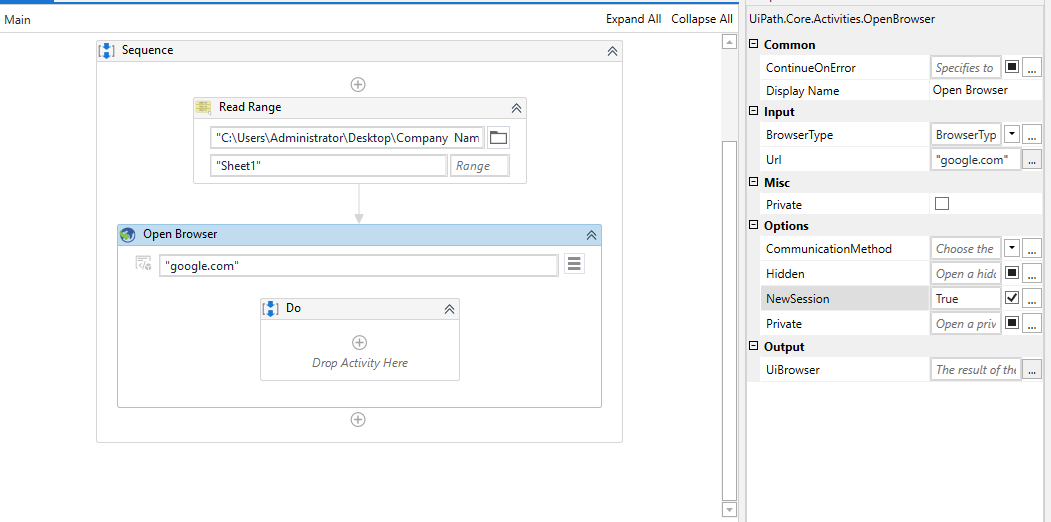
Task: Click the selector icon beside google.com field
Action: click(x=143, y=263)
